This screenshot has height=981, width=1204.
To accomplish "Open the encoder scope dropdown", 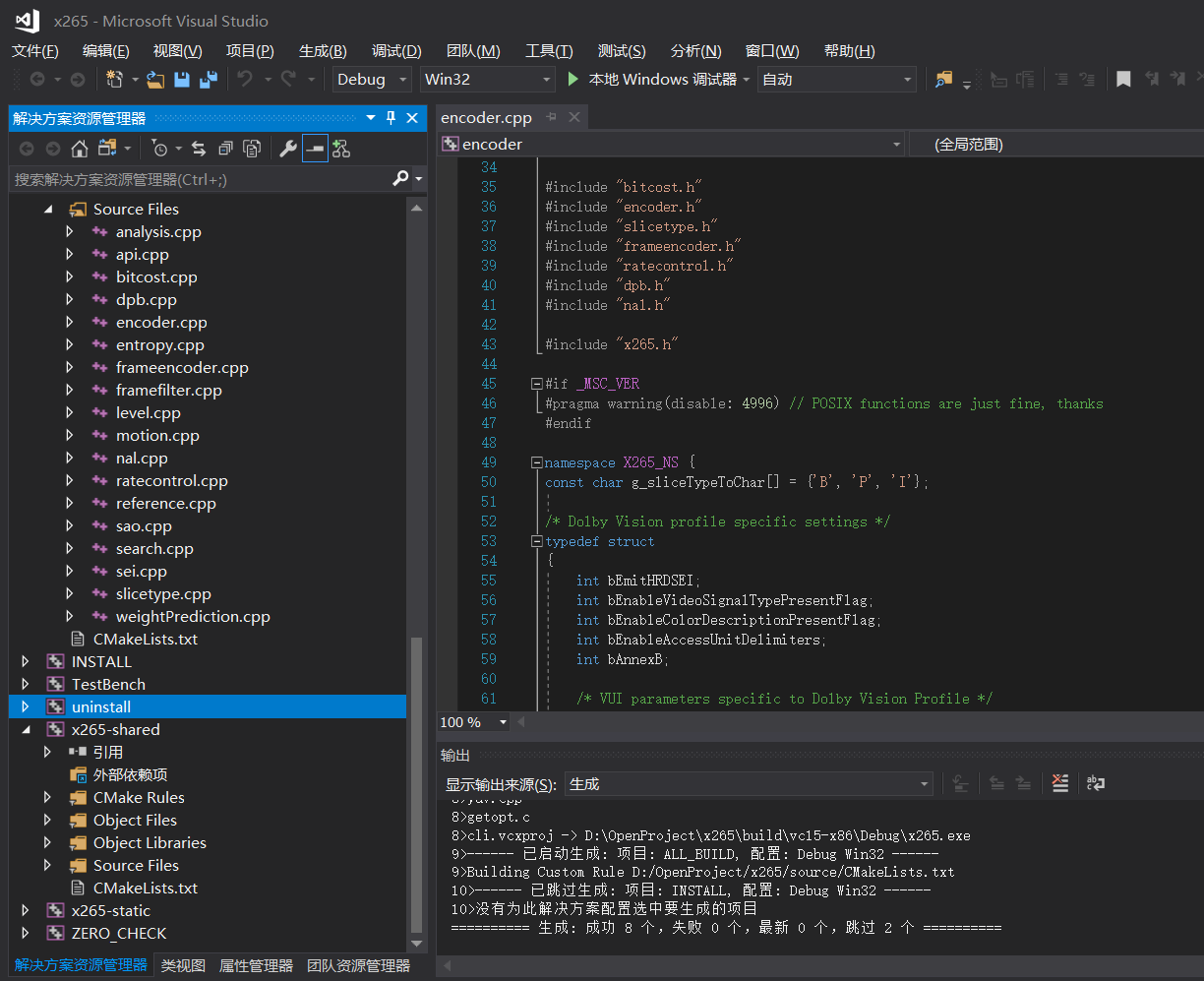I will point(672,145).
